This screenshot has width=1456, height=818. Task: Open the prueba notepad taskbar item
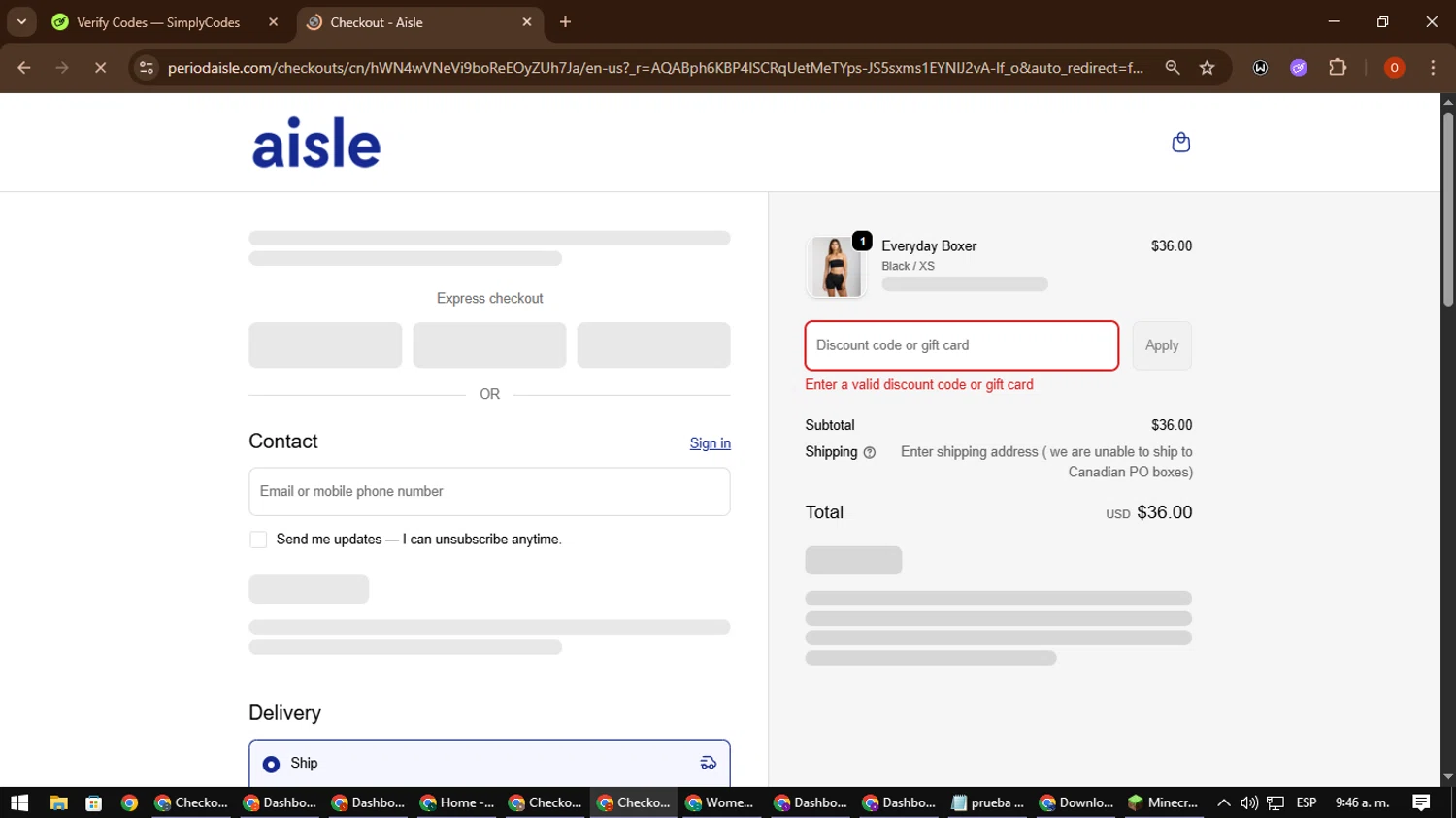point(988,802)
